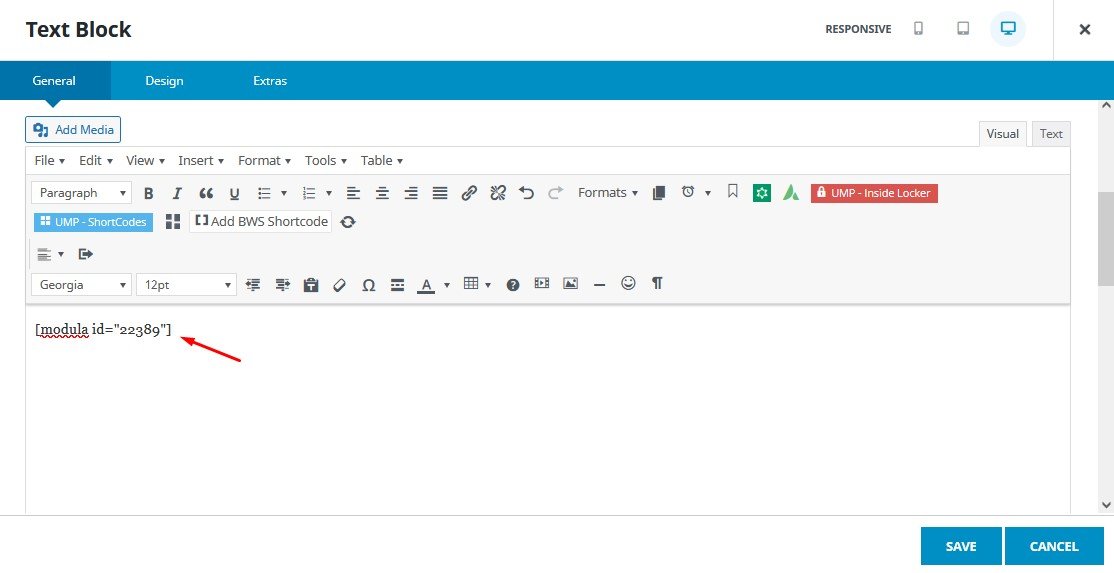Open the Insert menu
This screenshot has width=1114, height=573.
click(x=201, y=160)
